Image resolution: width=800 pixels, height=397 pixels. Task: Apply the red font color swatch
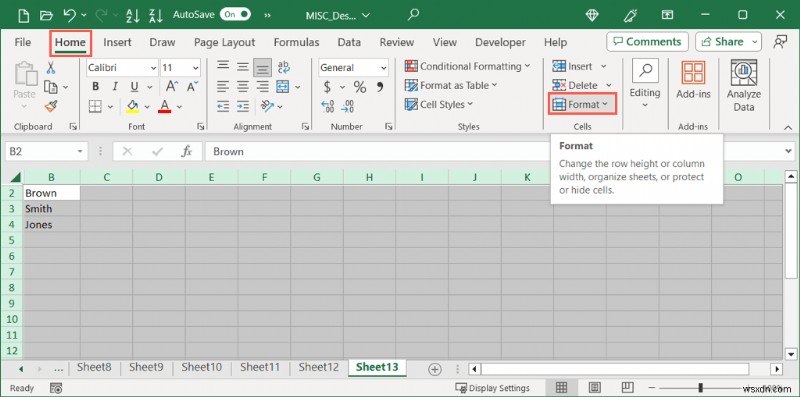pos(164,106)
